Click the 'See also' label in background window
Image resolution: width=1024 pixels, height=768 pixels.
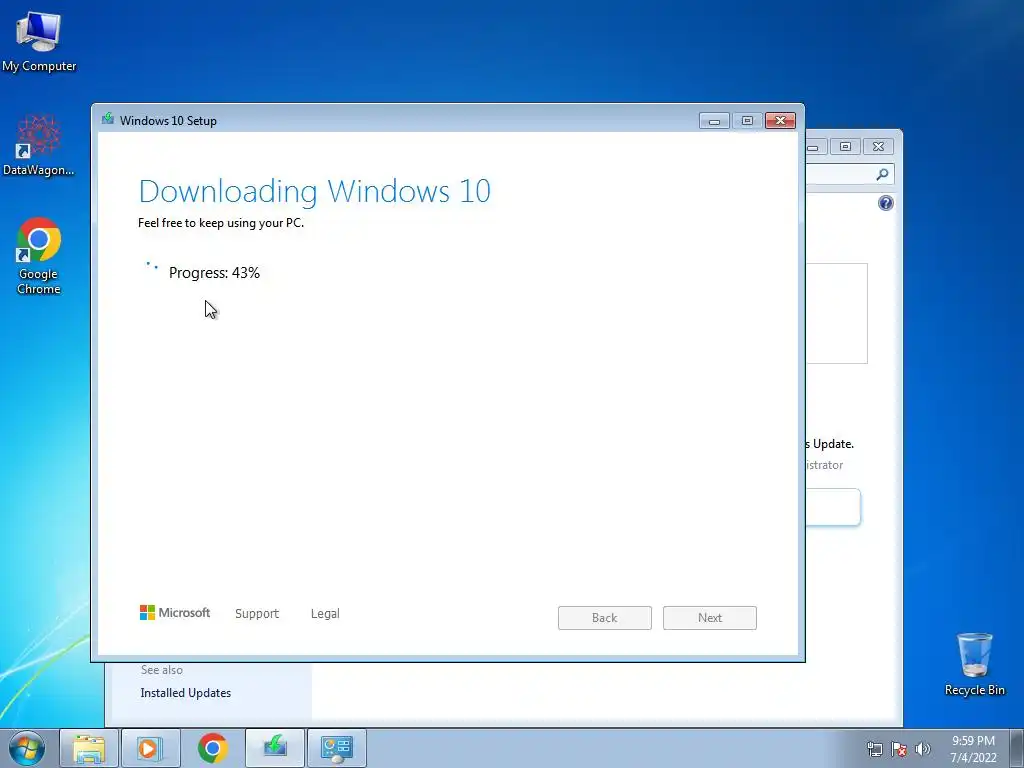161,670
